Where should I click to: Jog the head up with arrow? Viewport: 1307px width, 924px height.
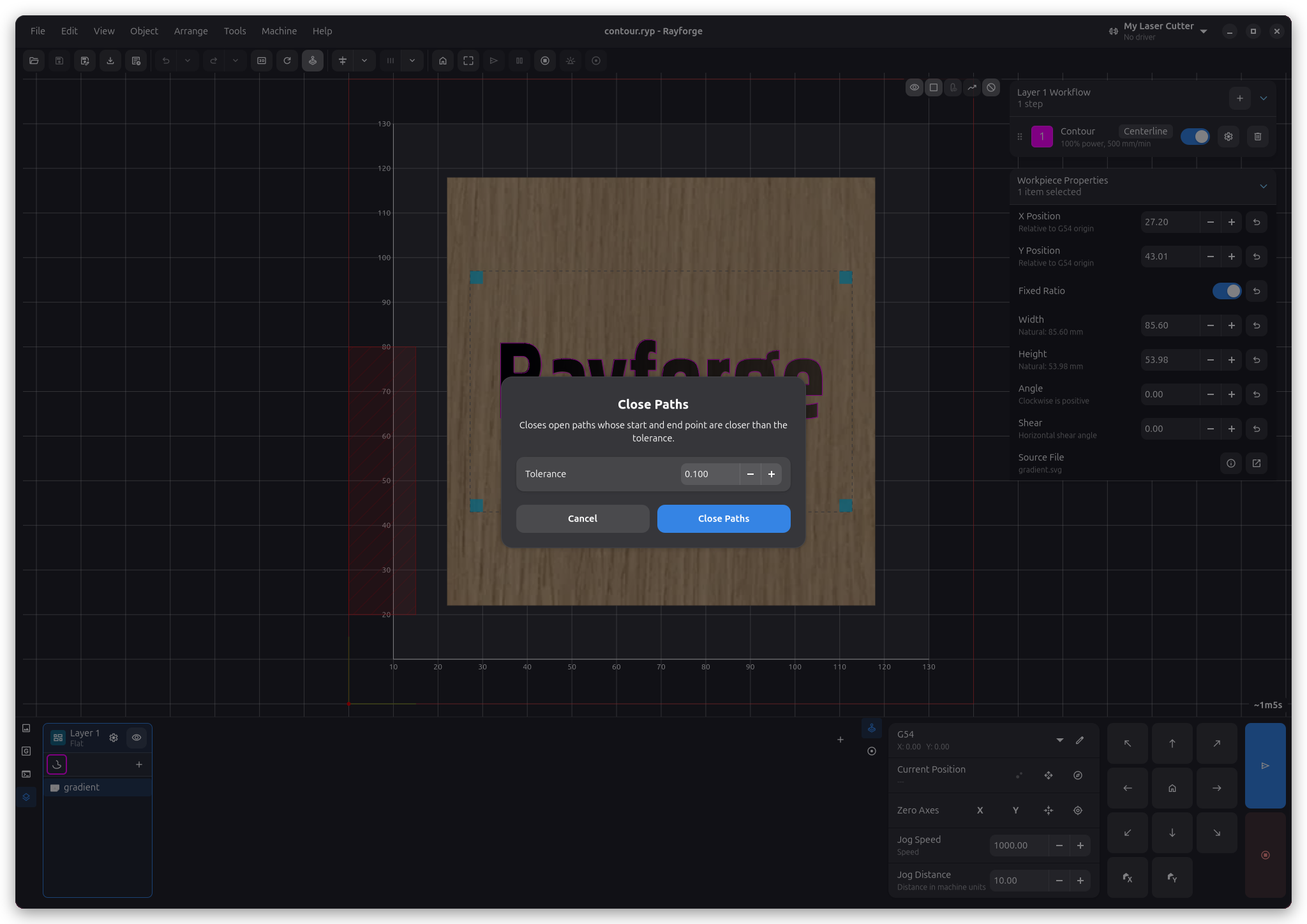coord(1172,743)
